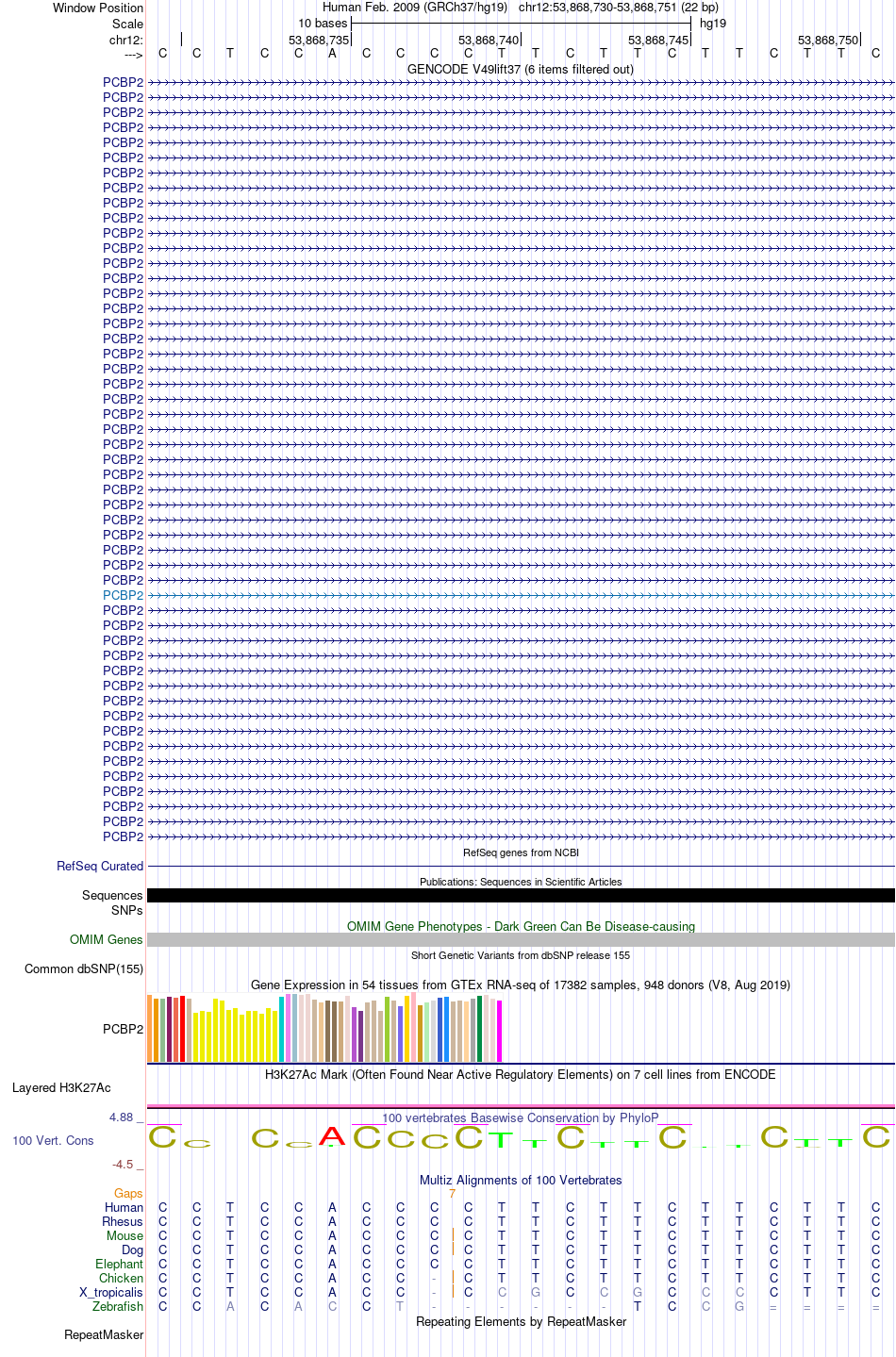The width and height of the screenshot is (896, 1357).
Task: Click the RepeatMasker track label
Action: (104, 1334)
